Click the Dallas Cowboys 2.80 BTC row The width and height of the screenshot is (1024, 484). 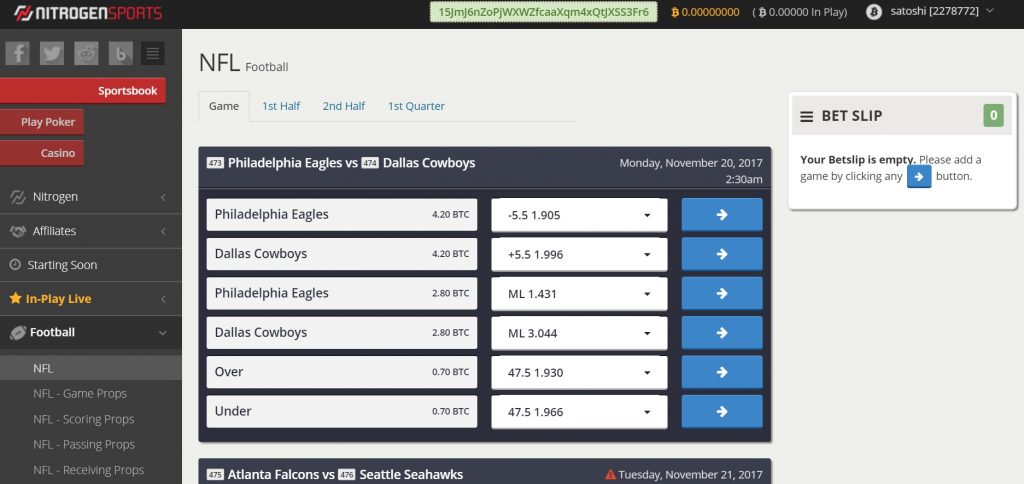click(342, 332)
